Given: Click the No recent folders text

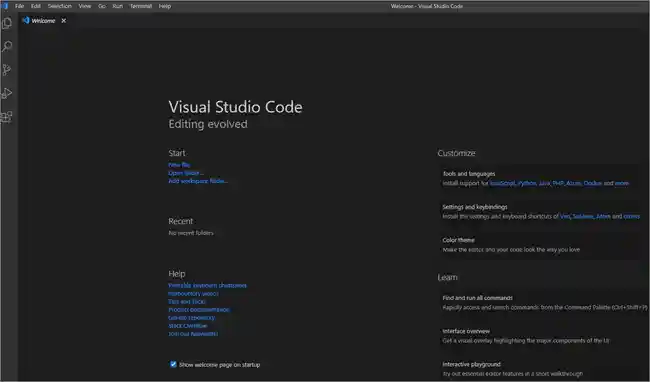Looking at the screenshot, I should click(x=191, y=233).
